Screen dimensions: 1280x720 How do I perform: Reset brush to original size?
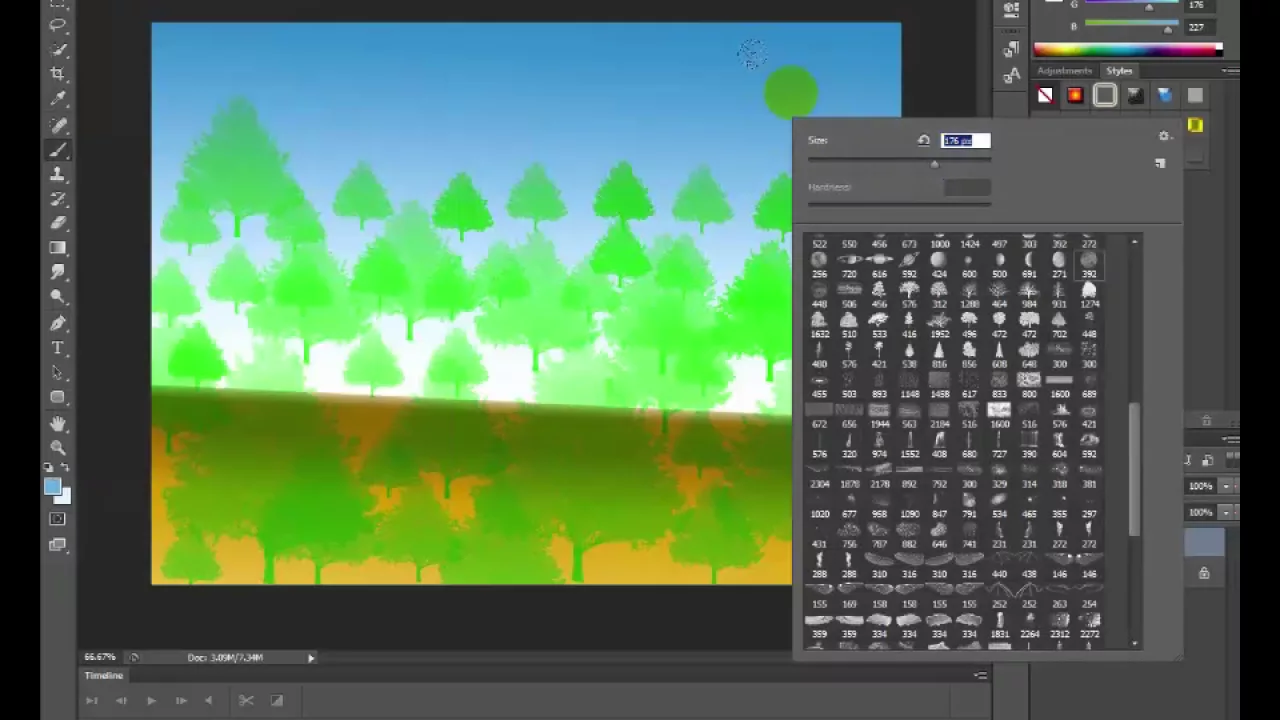point(923,141)
